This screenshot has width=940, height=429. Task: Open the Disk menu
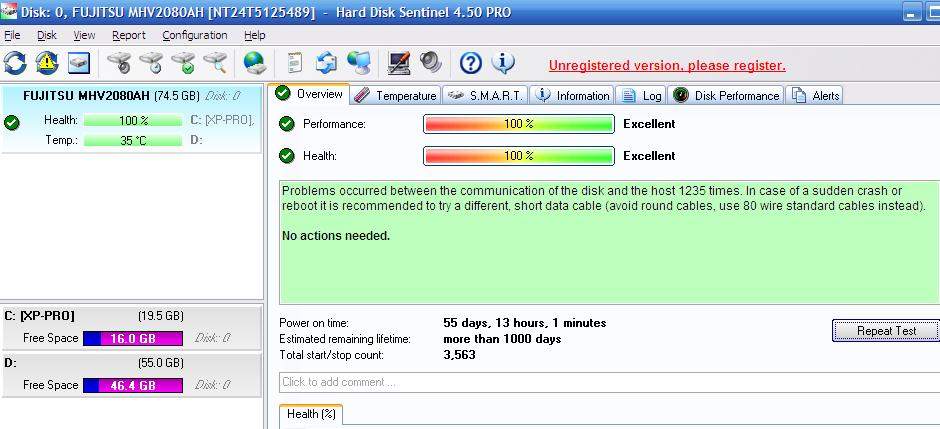pos(47,35)
